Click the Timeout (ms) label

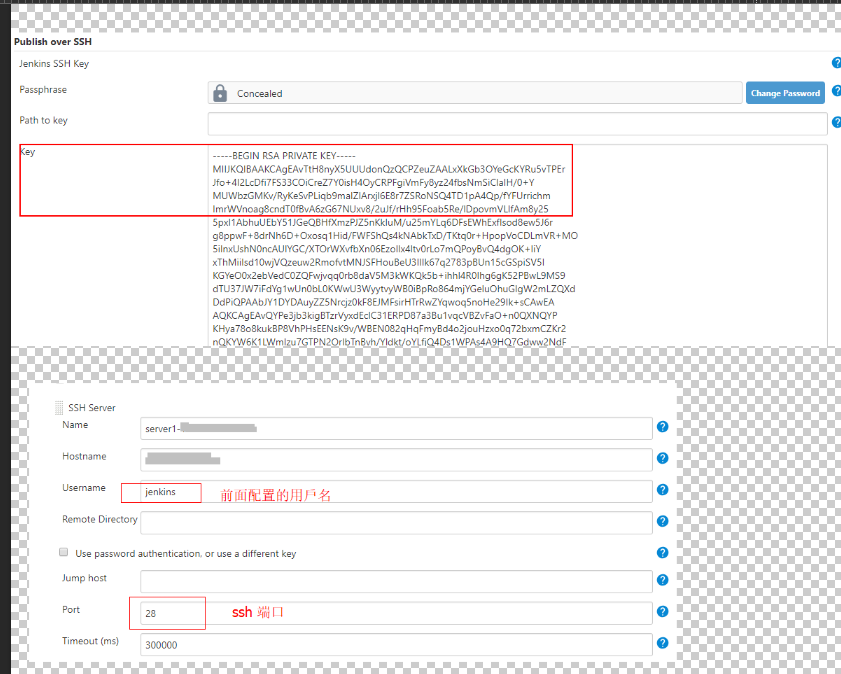pos(90,641)
